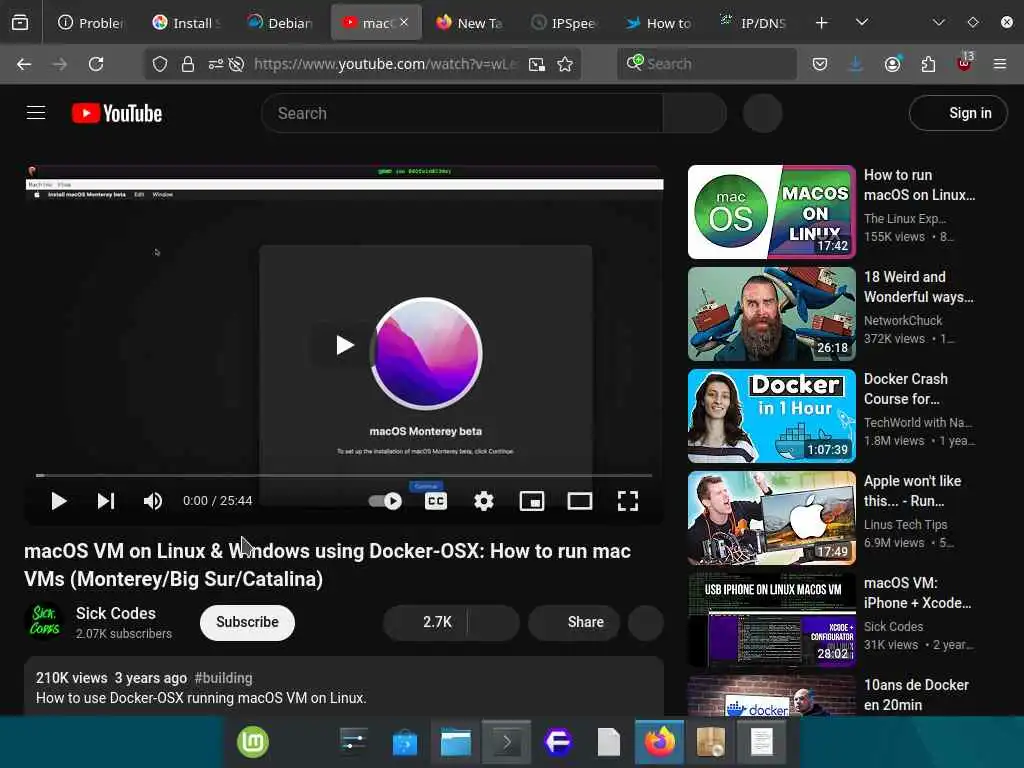The width and height of the screenshot is (1024, 768).
Task: Switch to miniplayer mode
Action: 532,501
